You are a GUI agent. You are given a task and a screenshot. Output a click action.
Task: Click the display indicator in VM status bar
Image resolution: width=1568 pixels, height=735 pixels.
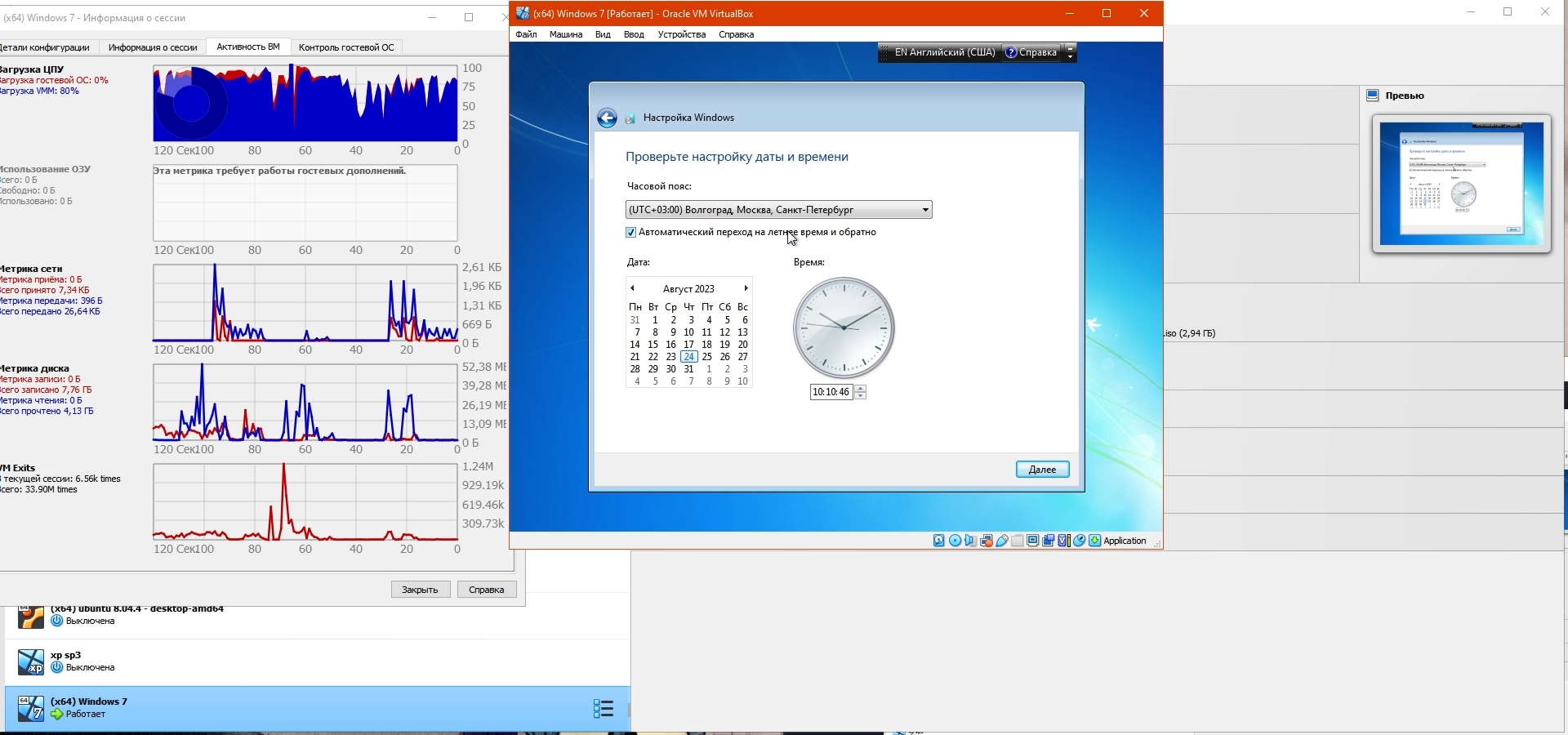point(1032,541)
